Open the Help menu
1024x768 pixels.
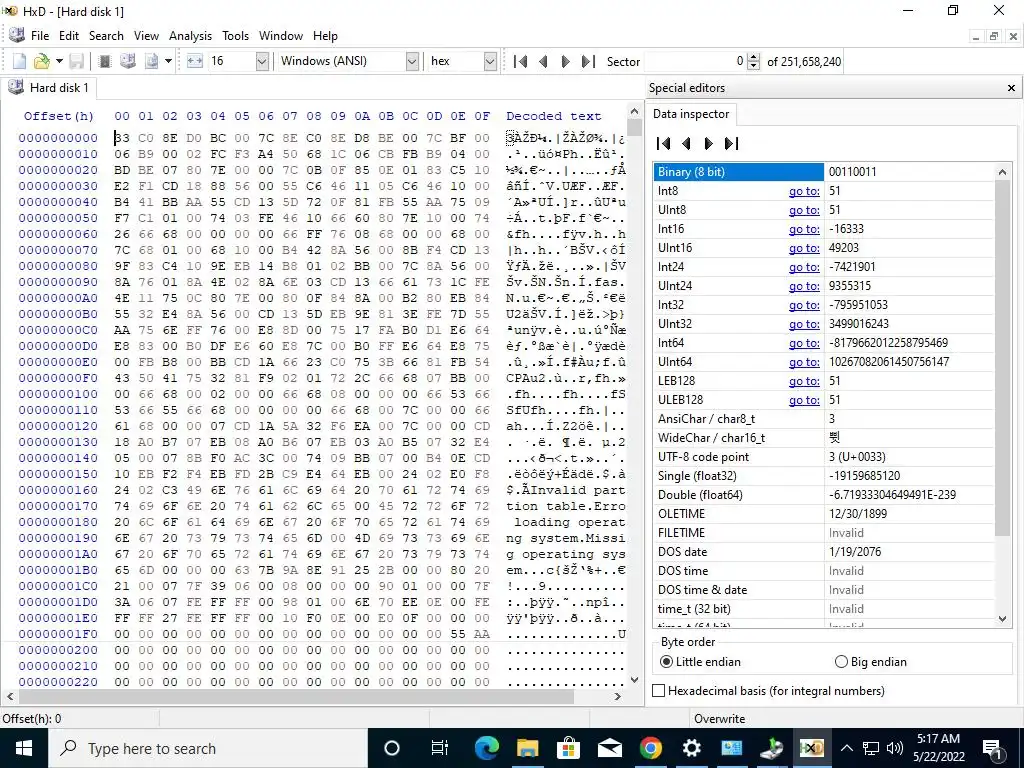click(325, 36)
